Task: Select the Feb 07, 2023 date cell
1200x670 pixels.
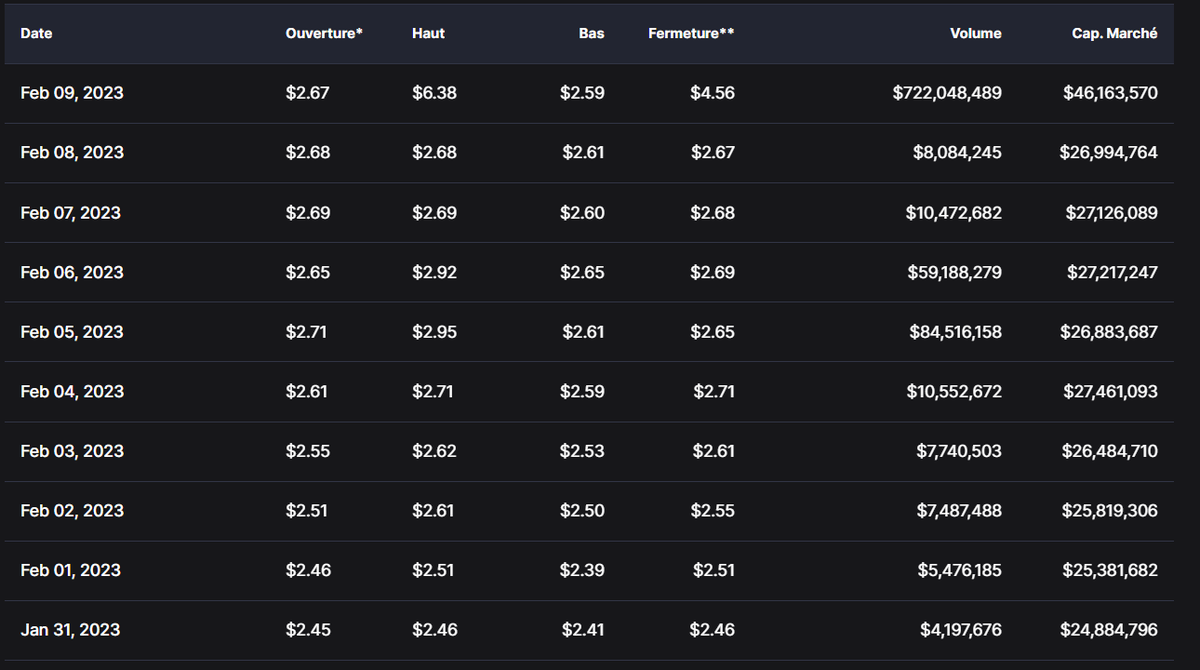Action: [70, 212]
